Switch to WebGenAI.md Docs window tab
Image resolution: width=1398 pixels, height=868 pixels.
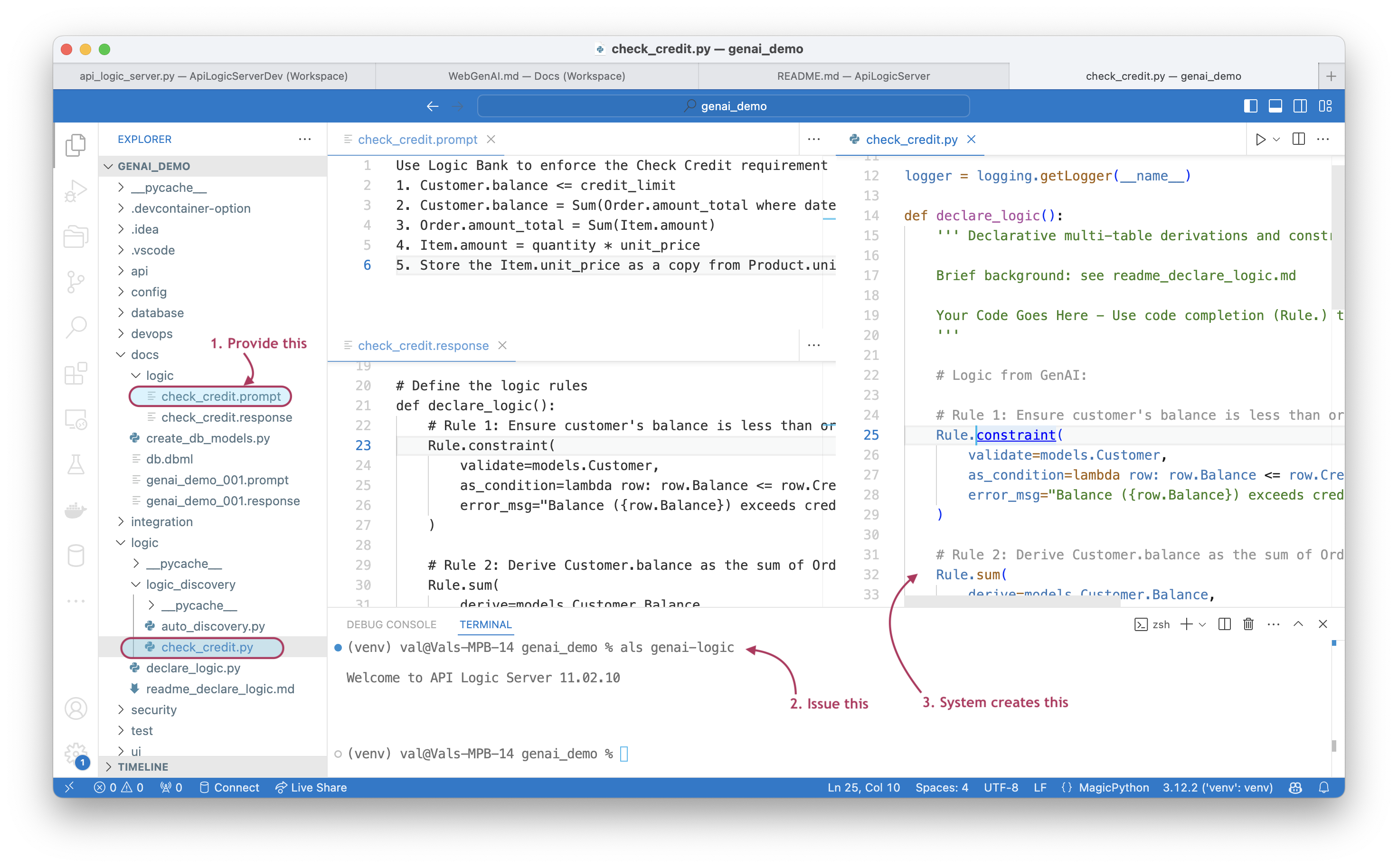[537, 76]
